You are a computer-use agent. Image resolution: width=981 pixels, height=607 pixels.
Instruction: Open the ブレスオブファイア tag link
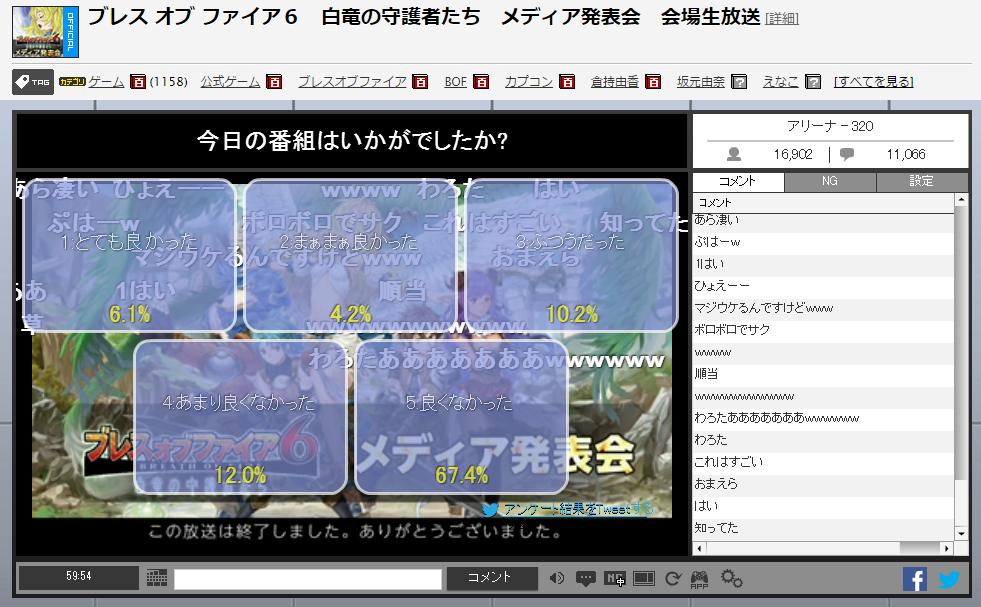coord(352,82)
